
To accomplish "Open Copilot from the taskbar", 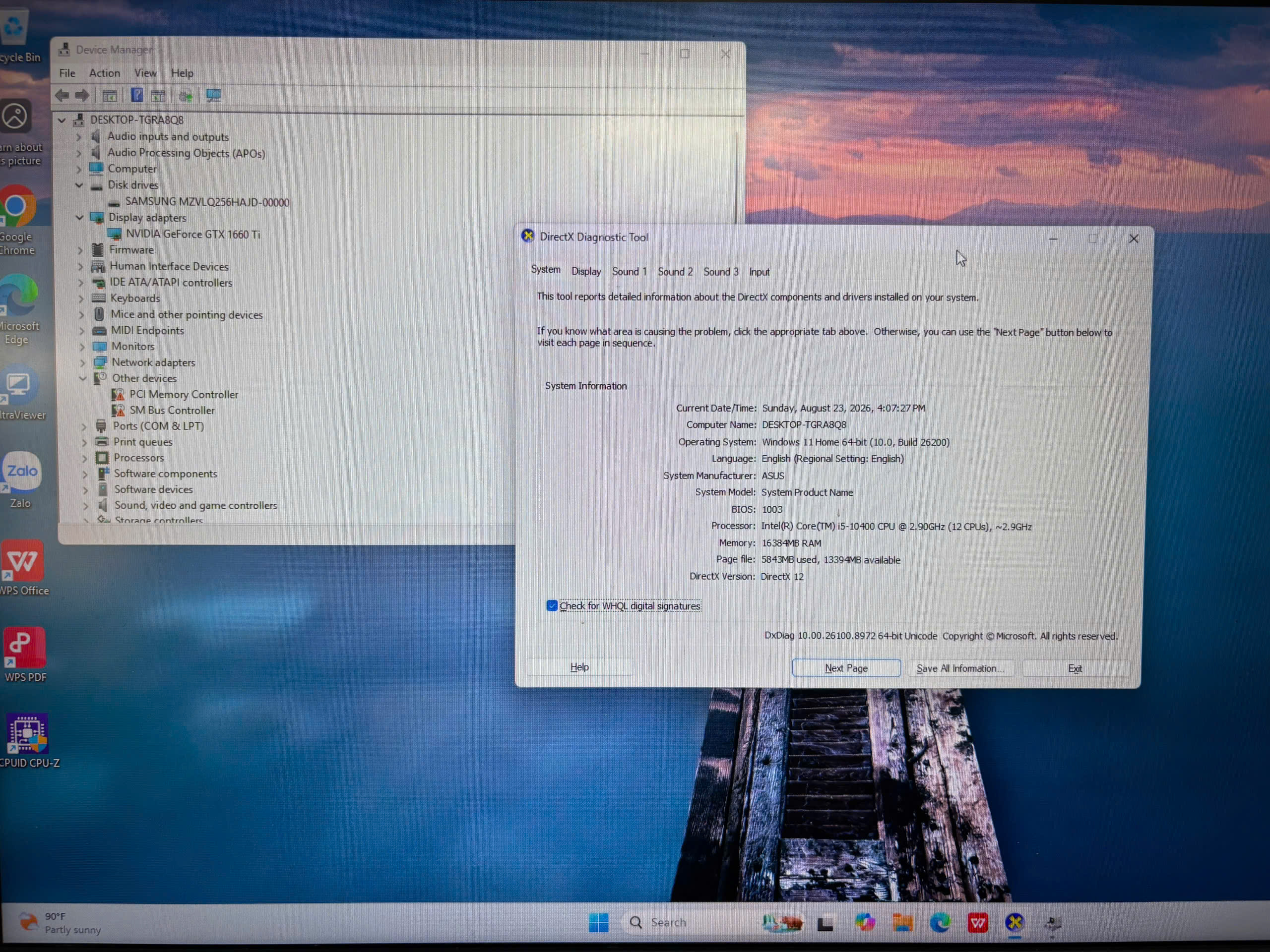I will (x=865, y=923).
